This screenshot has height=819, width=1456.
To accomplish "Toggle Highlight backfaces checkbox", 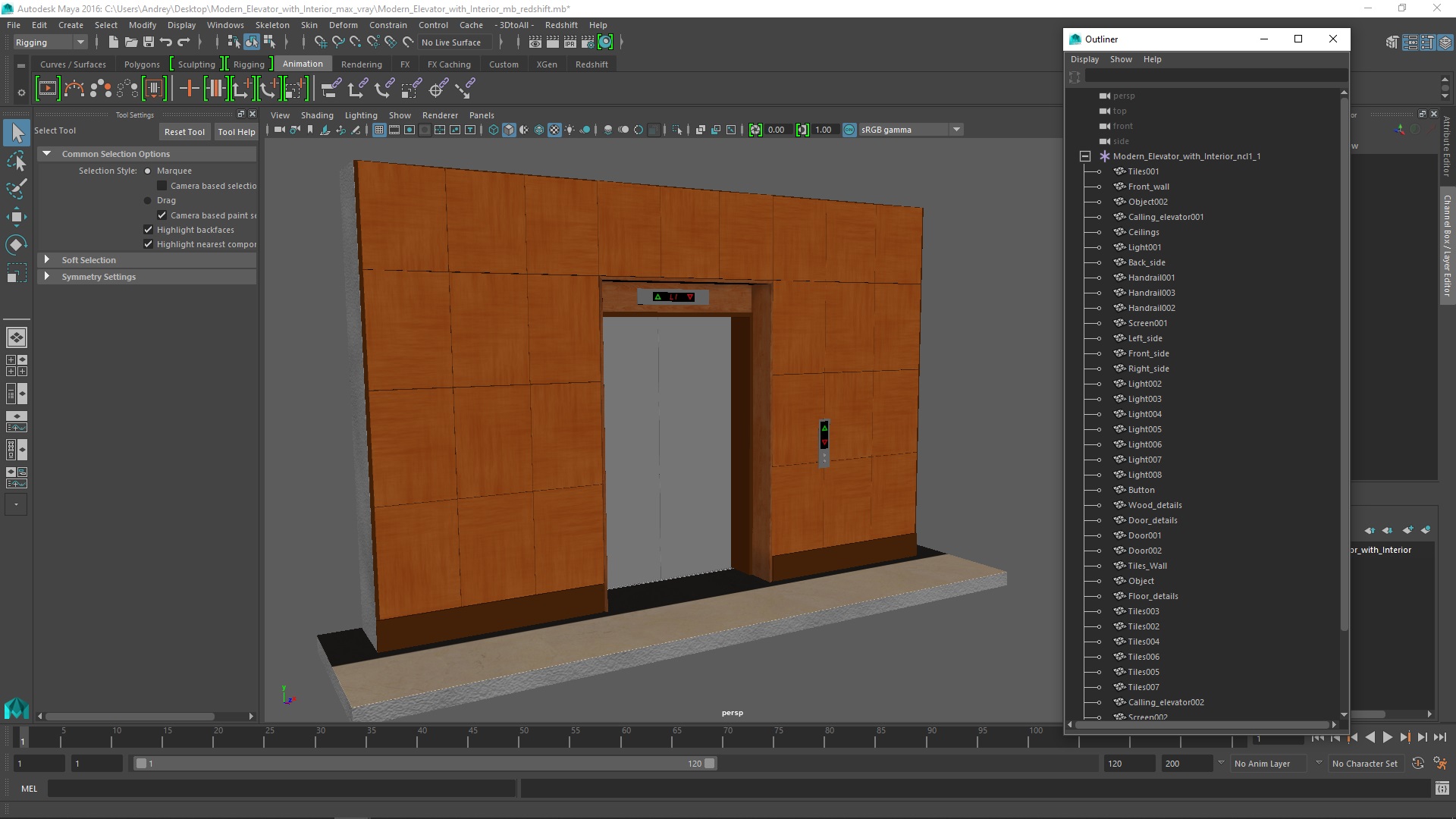I will point(149,230).
